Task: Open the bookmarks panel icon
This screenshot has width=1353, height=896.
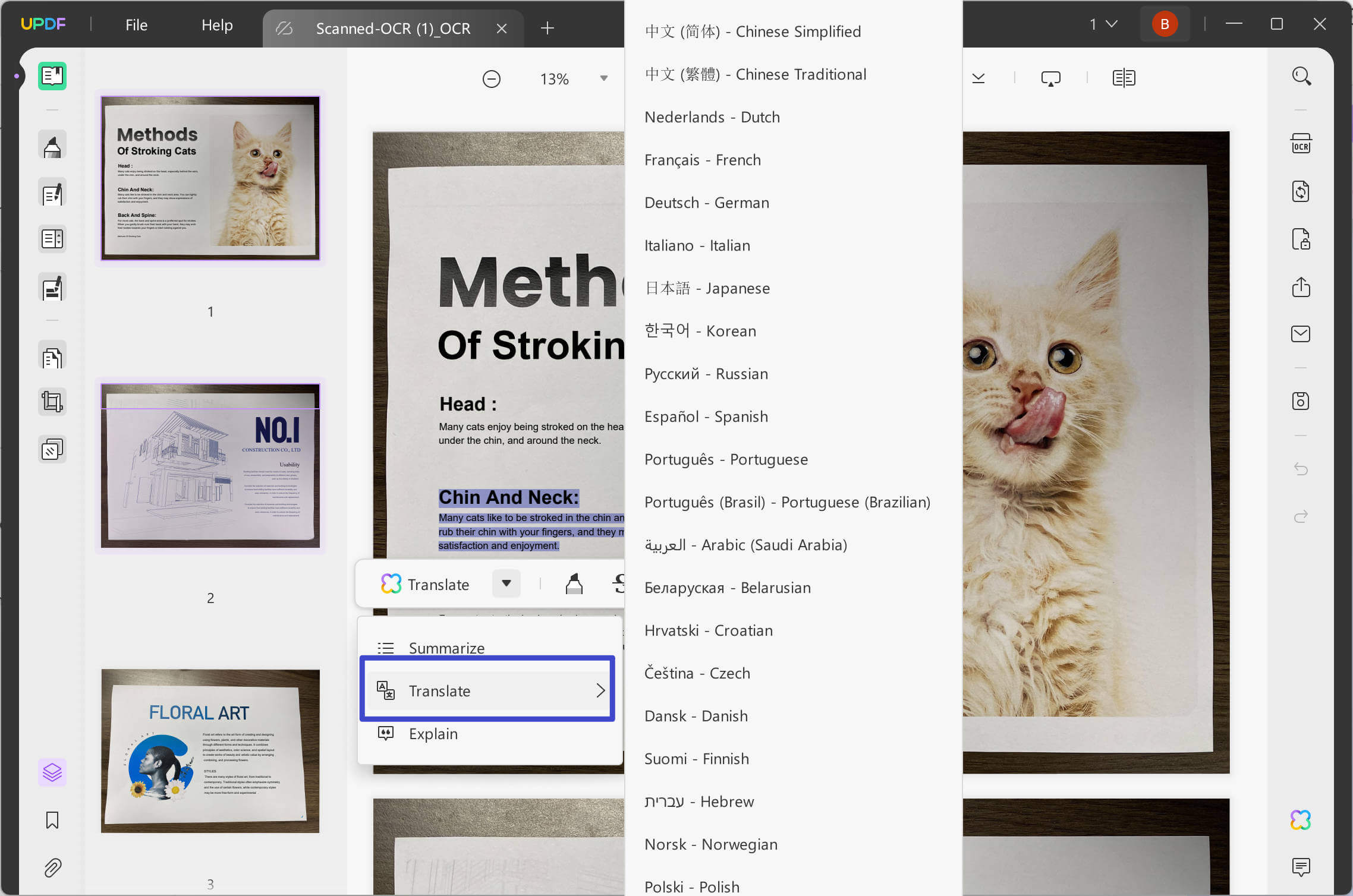Action: coord(52,820)
